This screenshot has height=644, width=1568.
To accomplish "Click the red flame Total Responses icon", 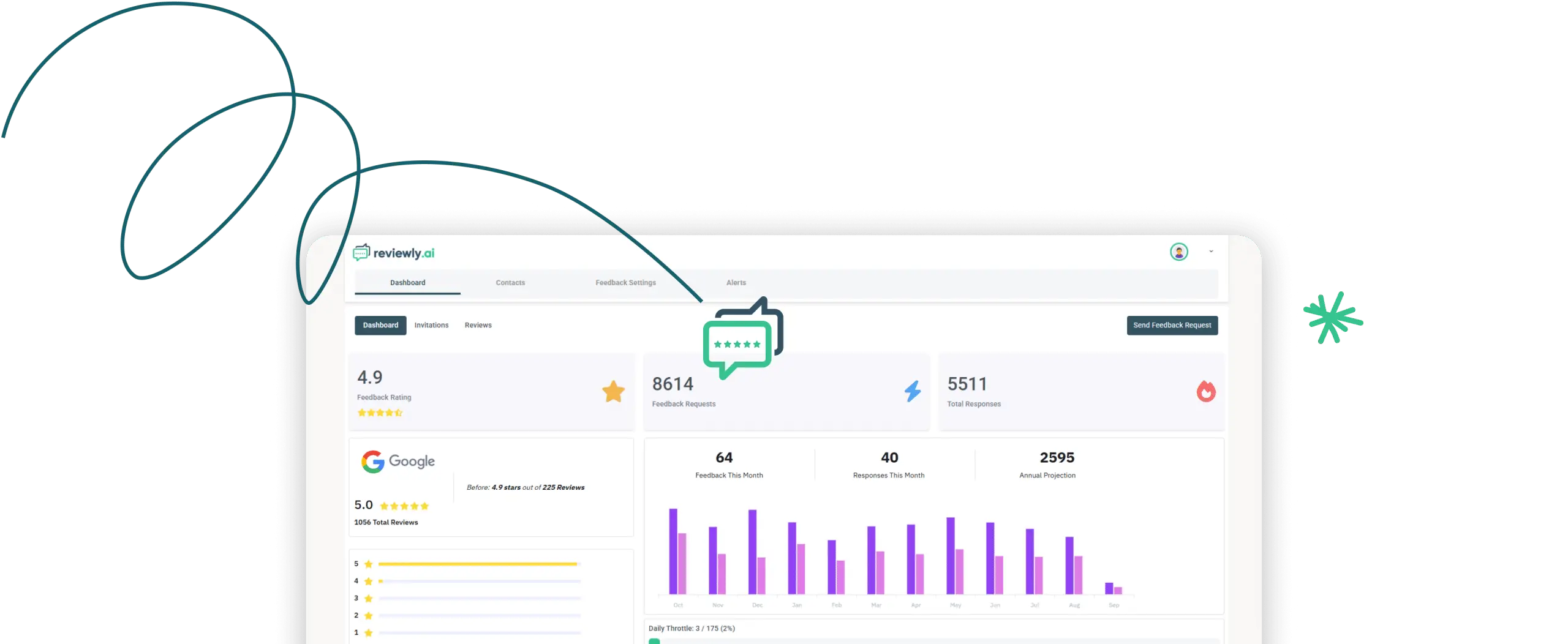I will (x=1206, y=391).
